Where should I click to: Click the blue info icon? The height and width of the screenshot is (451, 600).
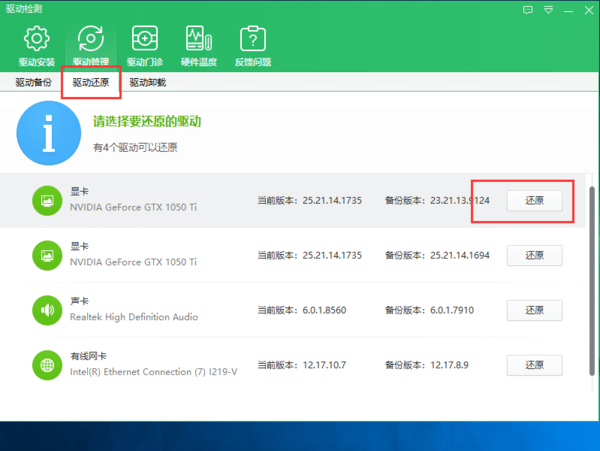point(47,136)
